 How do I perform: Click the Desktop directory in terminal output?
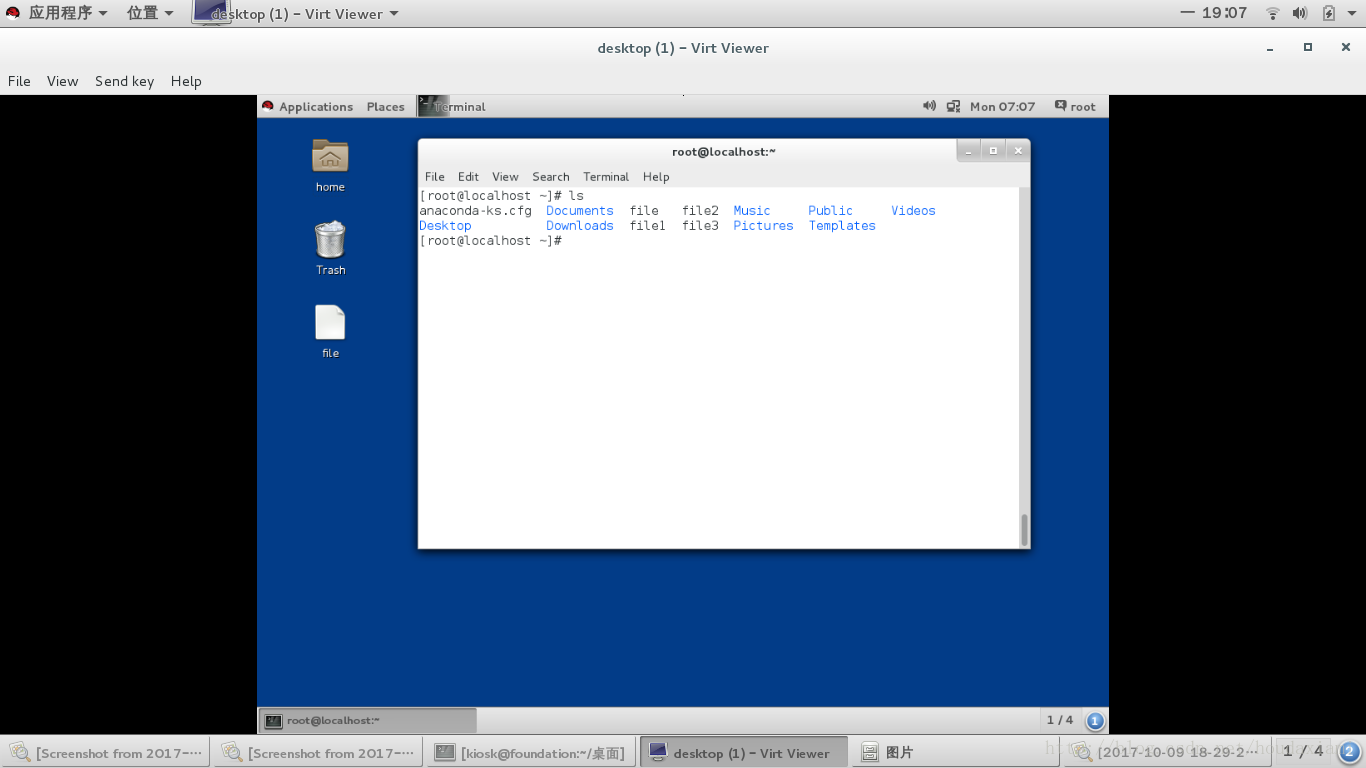(445, 226)
